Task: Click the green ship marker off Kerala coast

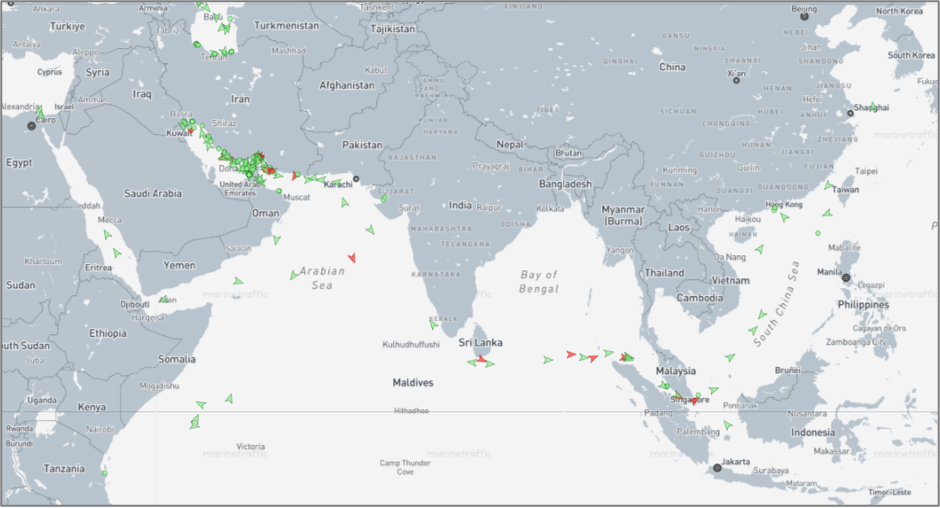Action: pyautogui.click(x=433, y=324)
